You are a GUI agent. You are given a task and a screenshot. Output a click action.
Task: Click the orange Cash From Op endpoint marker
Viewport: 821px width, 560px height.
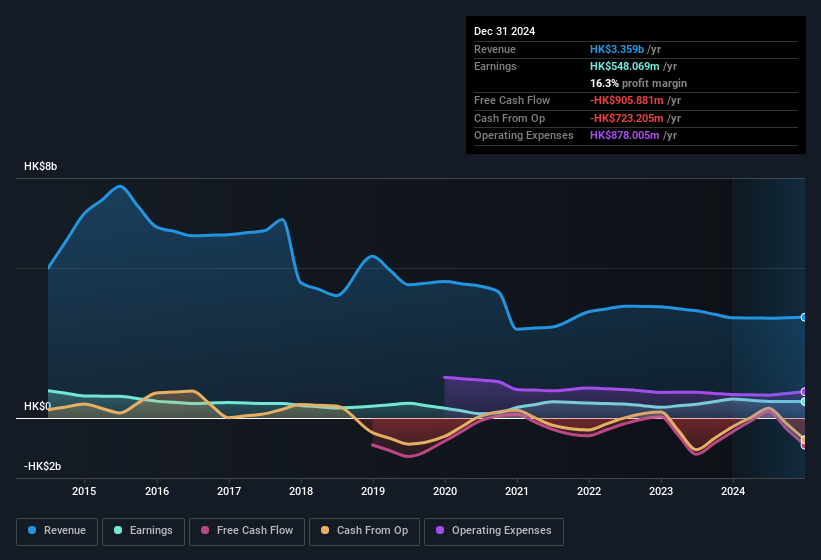point(804,439)
